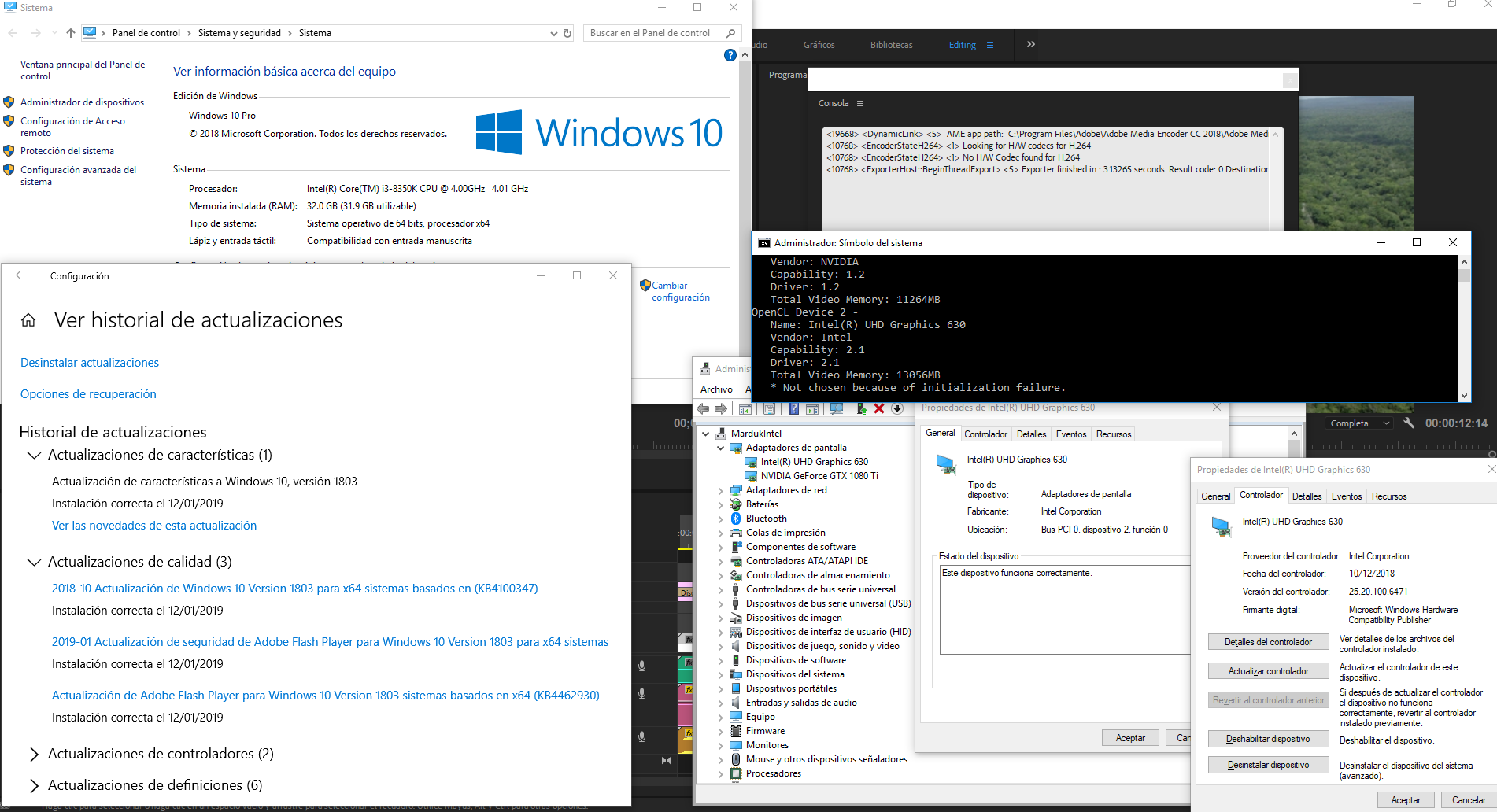
Task: Select NVIDIA GeForce GTX 1080 Ti device
Action: (819, 476)
